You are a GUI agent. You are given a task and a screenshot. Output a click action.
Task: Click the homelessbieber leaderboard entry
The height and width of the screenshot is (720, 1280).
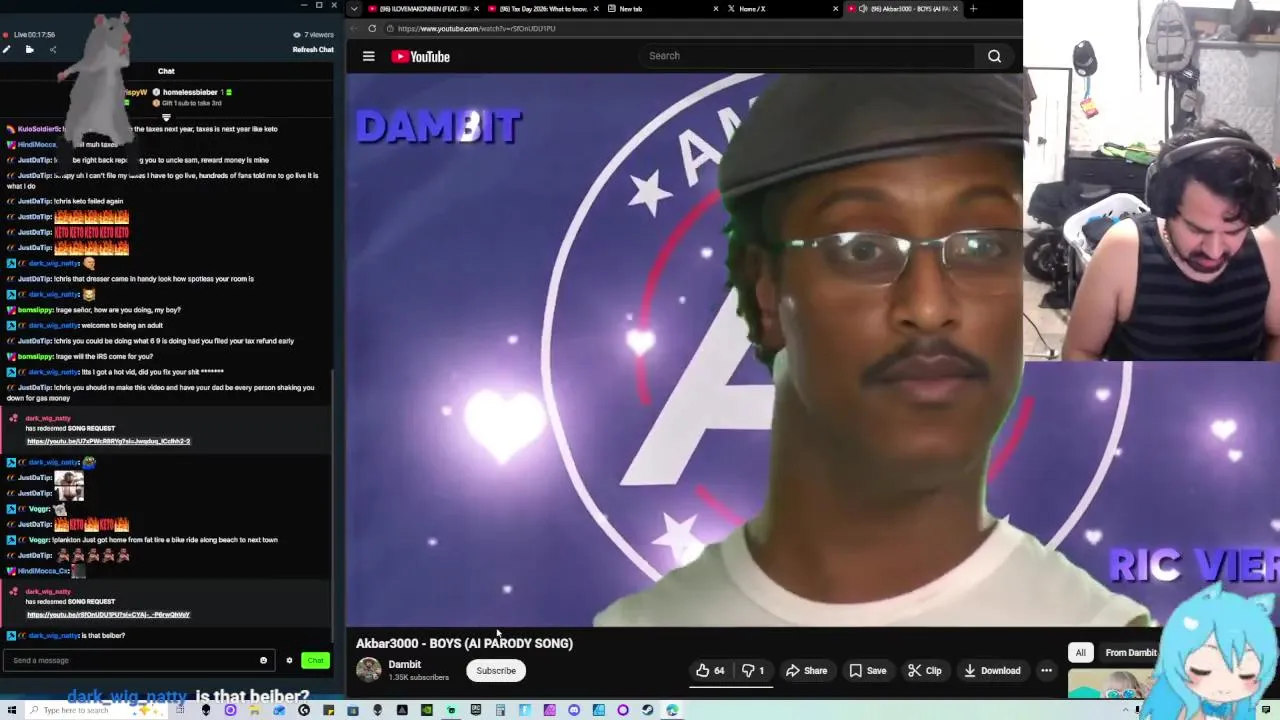(190, 92)
